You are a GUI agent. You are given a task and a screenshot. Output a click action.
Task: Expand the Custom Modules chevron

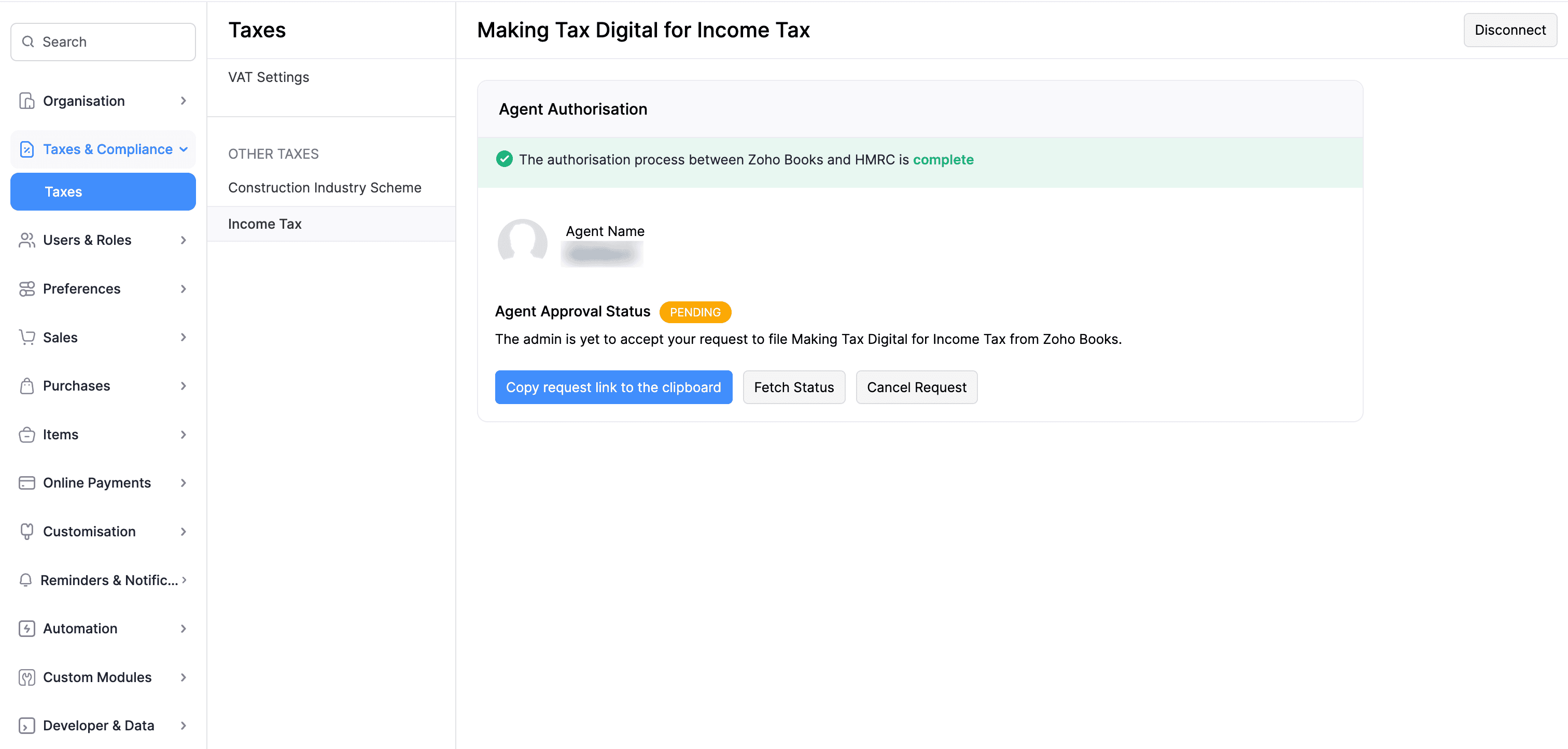tap(183, 677)
